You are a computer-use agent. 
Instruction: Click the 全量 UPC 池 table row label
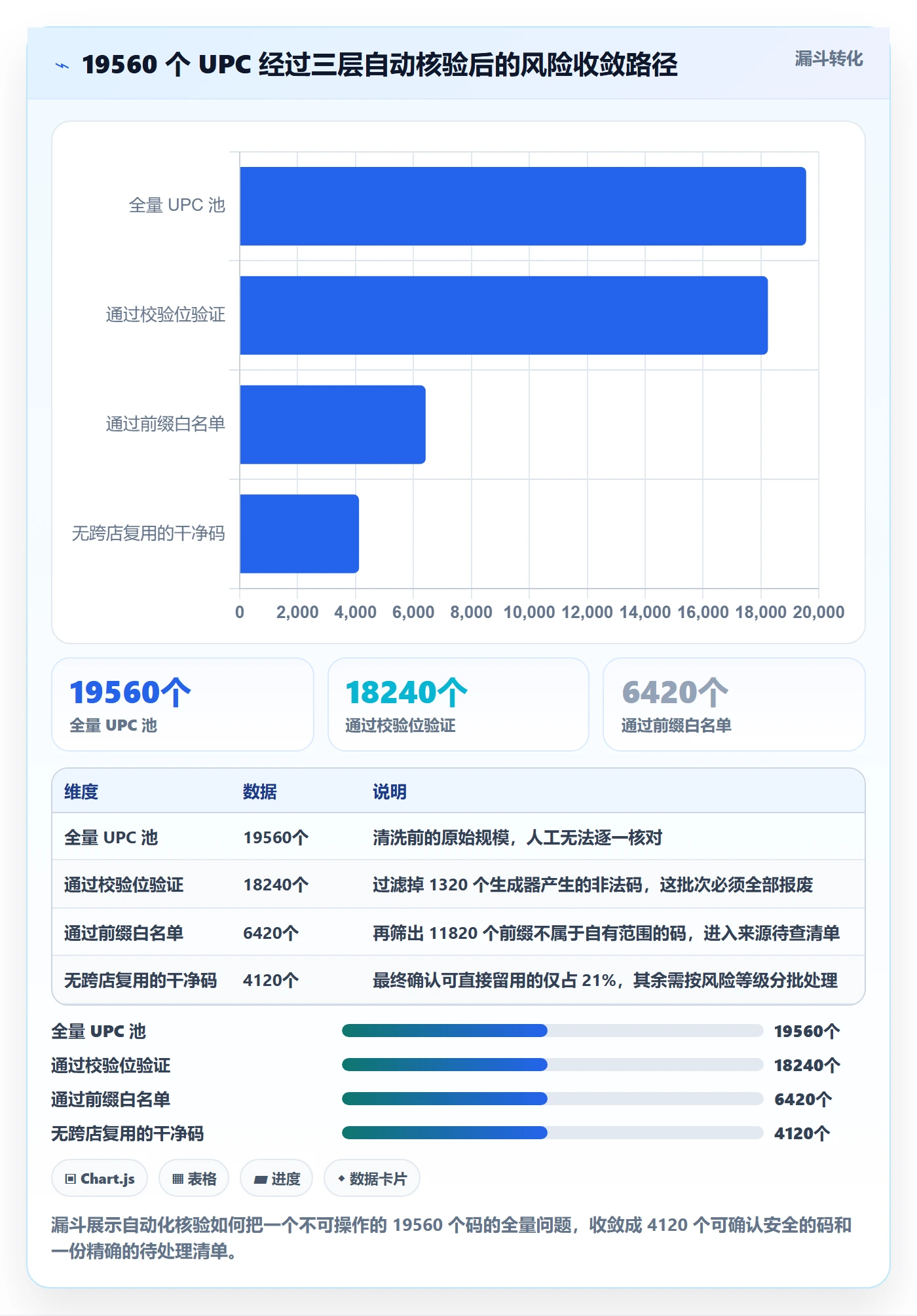(111, 837)
